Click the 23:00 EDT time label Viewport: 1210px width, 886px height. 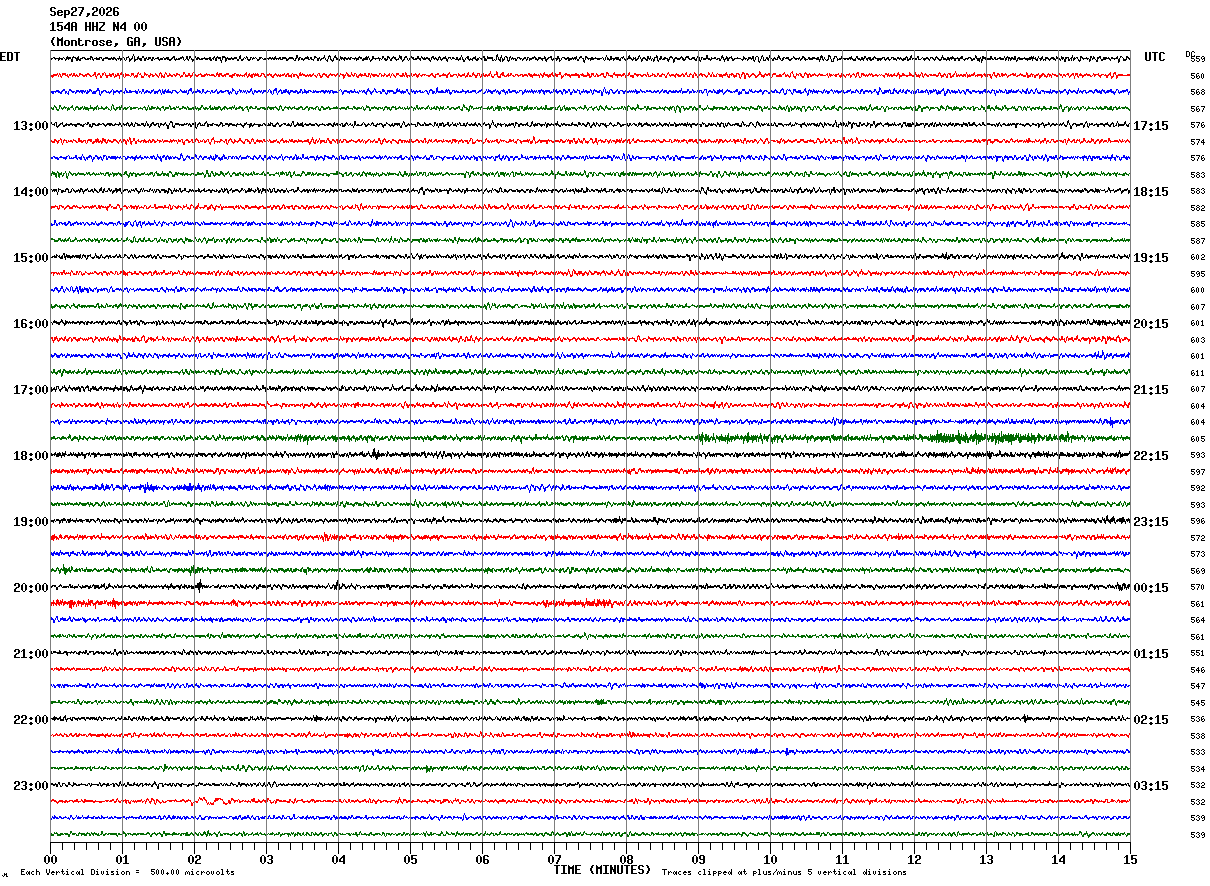pyautogui.click(x=30, y=786)
